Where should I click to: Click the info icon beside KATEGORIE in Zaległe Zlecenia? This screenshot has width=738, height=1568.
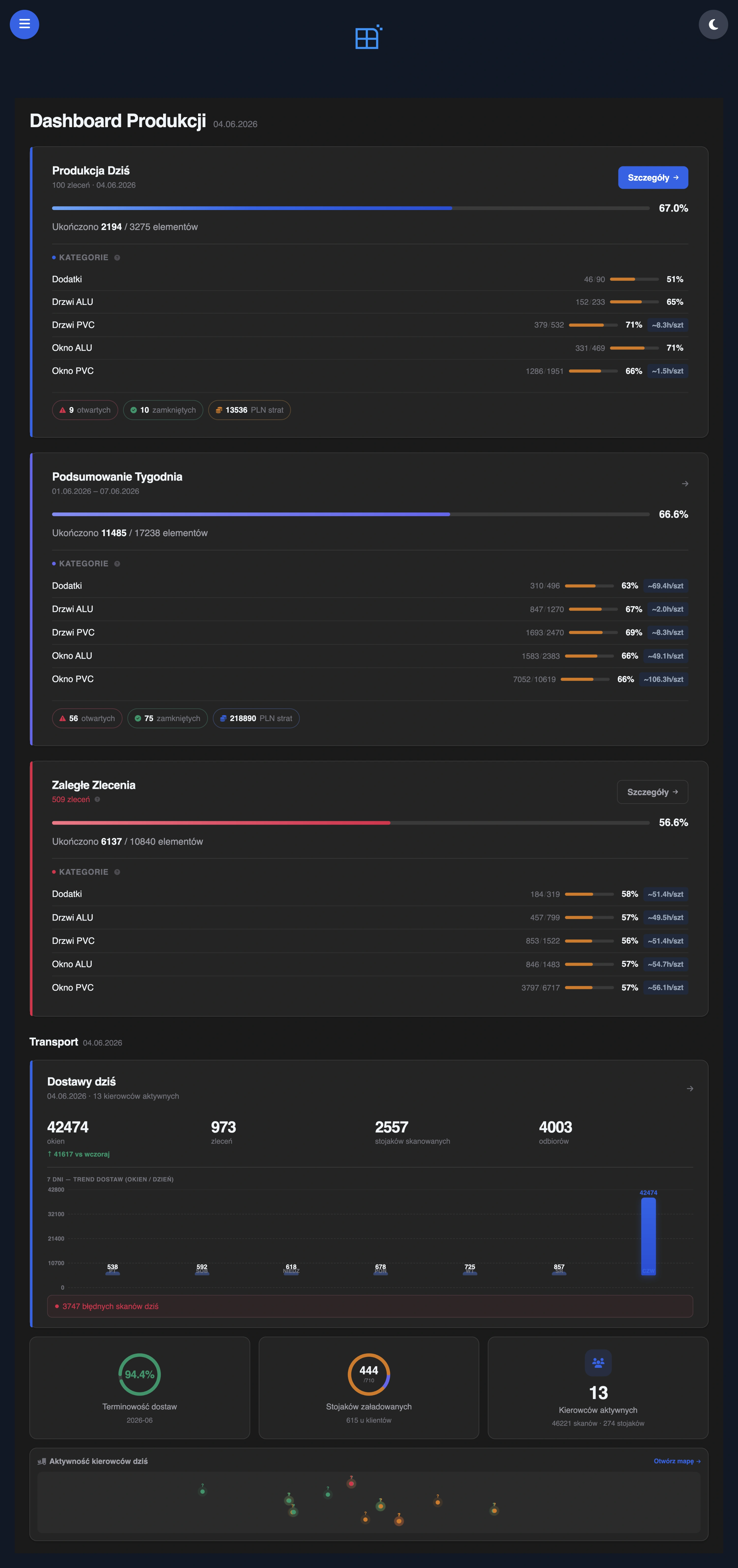tap(117, 872)
